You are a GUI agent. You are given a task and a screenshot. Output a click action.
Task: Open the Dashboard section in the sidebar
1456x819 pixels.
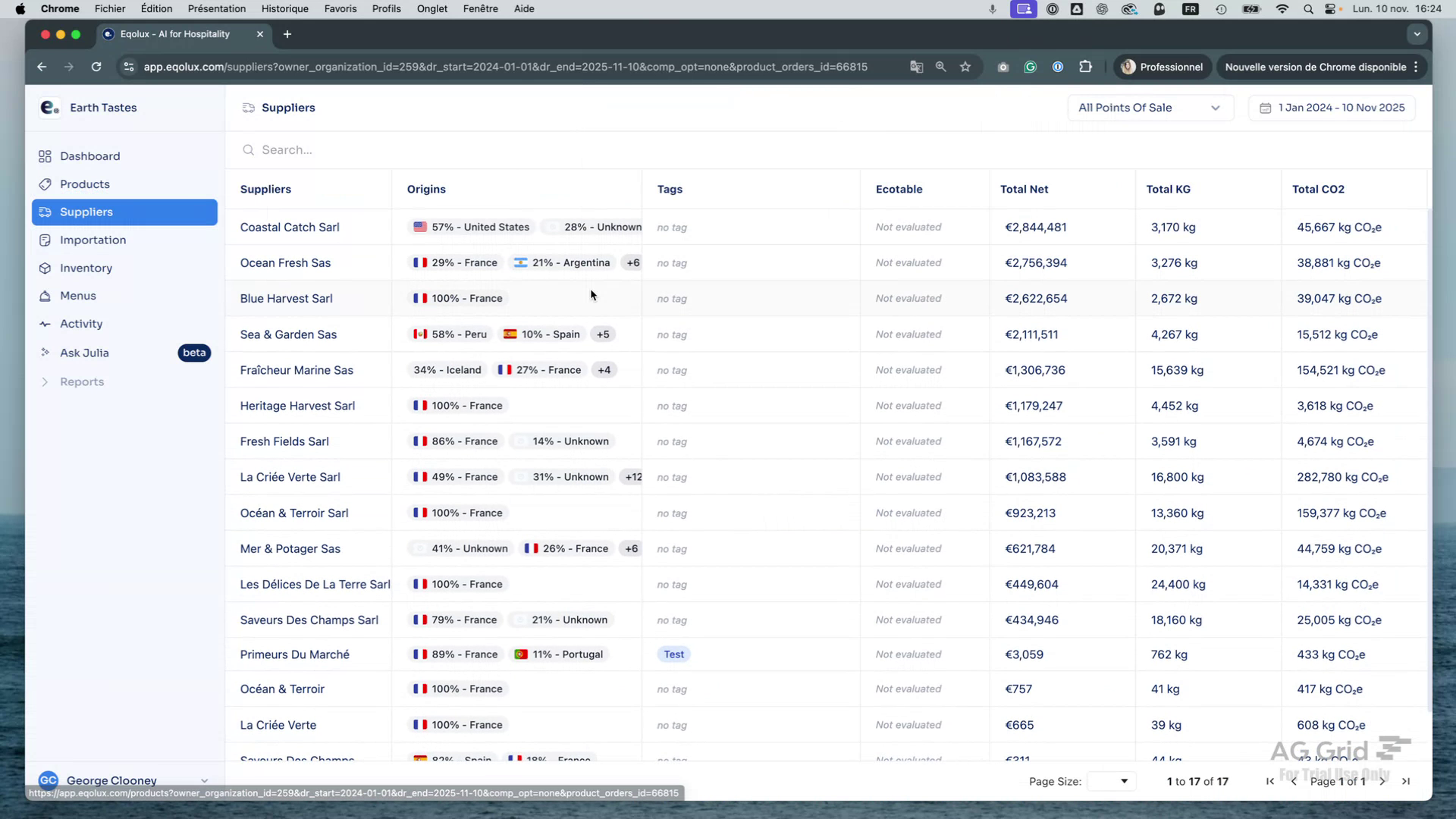90,156
